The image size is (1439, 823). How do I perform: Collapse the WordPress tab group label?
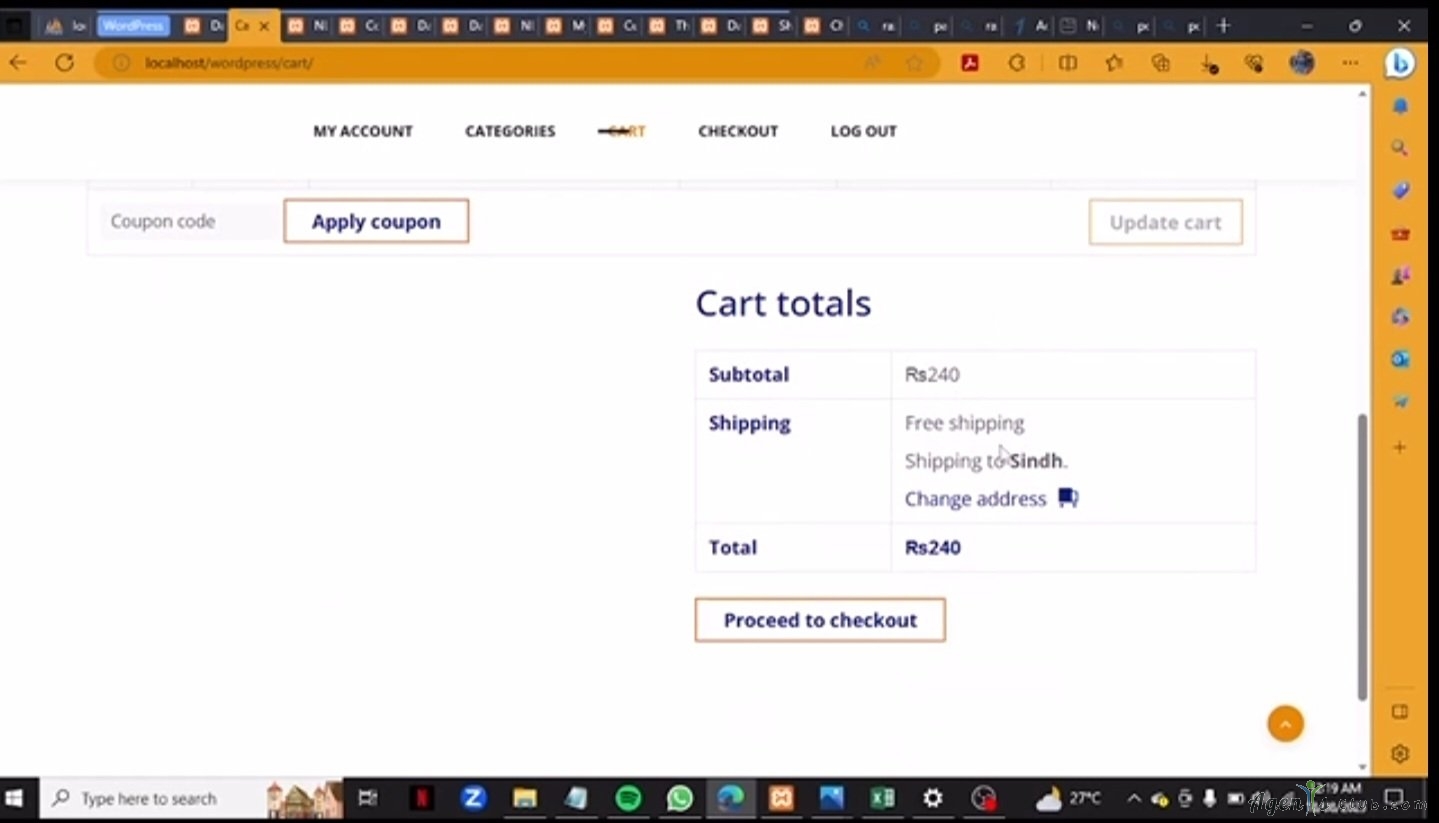tap(133, 26)
